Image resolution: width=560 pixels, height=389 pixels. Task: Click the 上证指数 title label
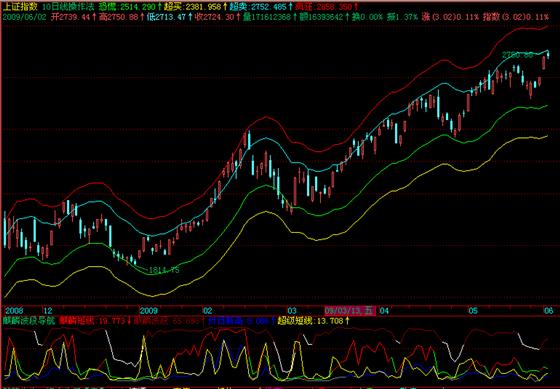click(x=19, y=6)
